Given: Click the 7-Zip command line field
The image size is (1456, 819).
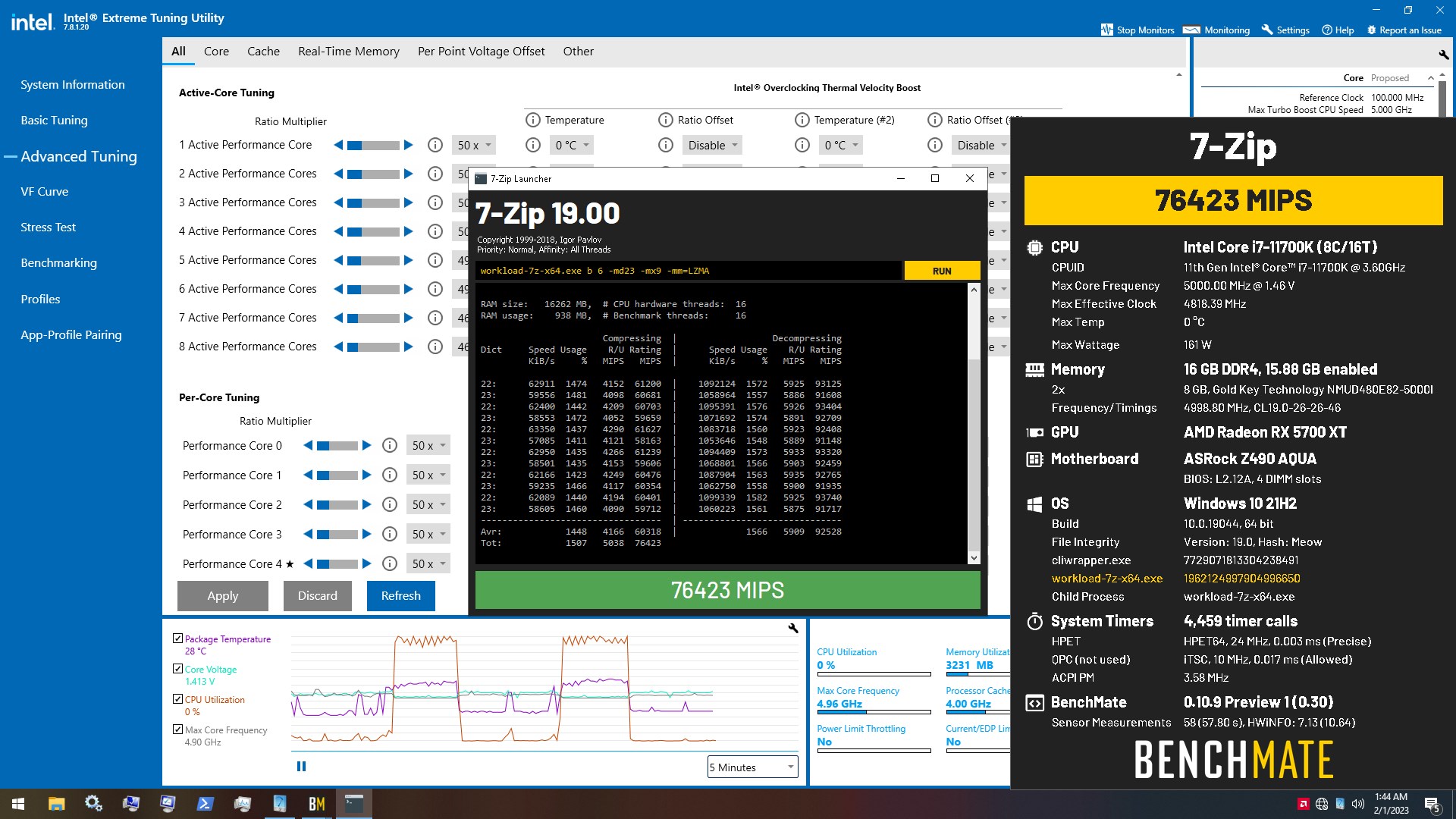Looking at the screenshot, I should pos(689,271).
